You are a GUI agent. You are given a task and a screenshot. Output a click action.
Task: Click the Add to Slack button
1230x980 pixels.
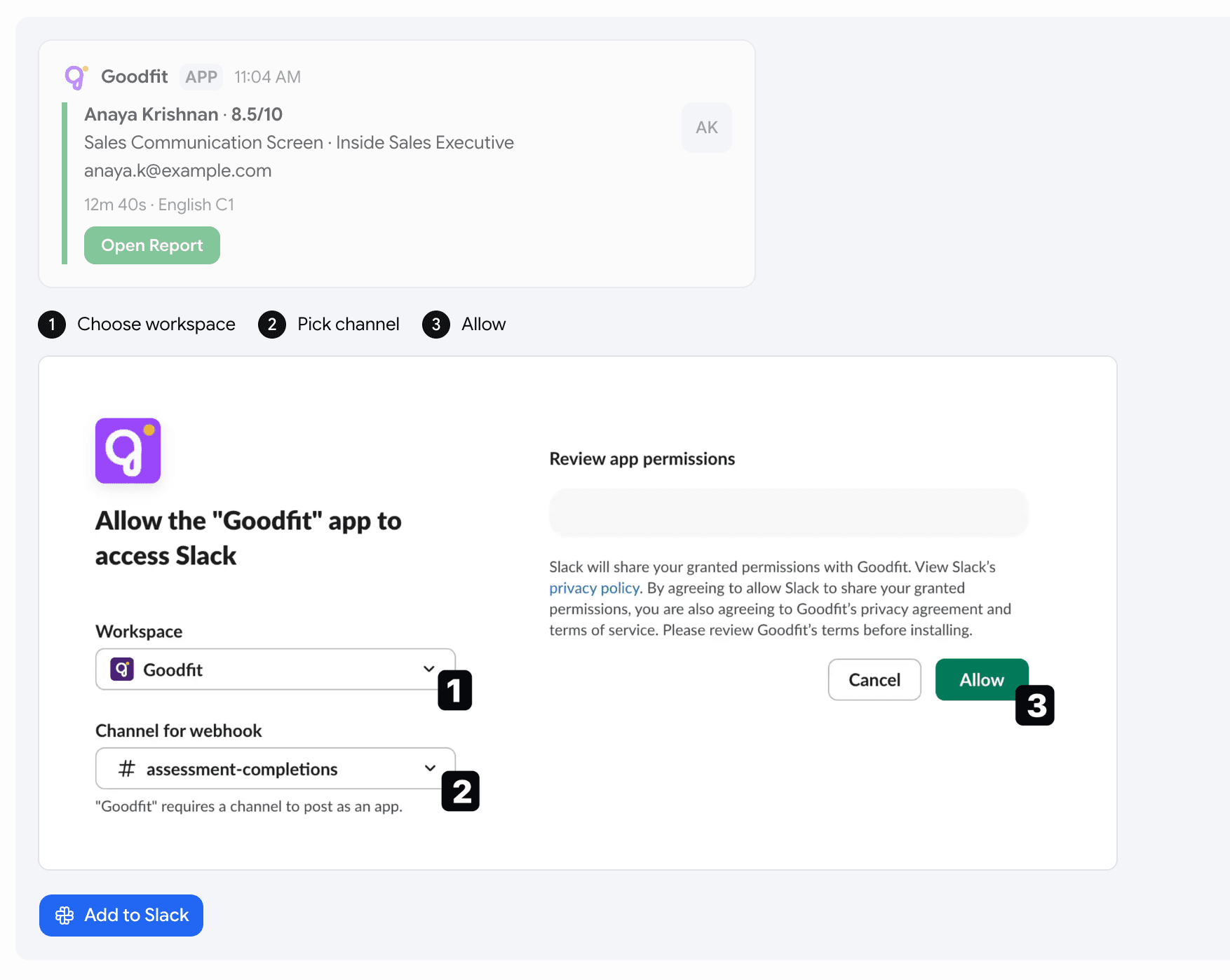[x=121, y=916]
